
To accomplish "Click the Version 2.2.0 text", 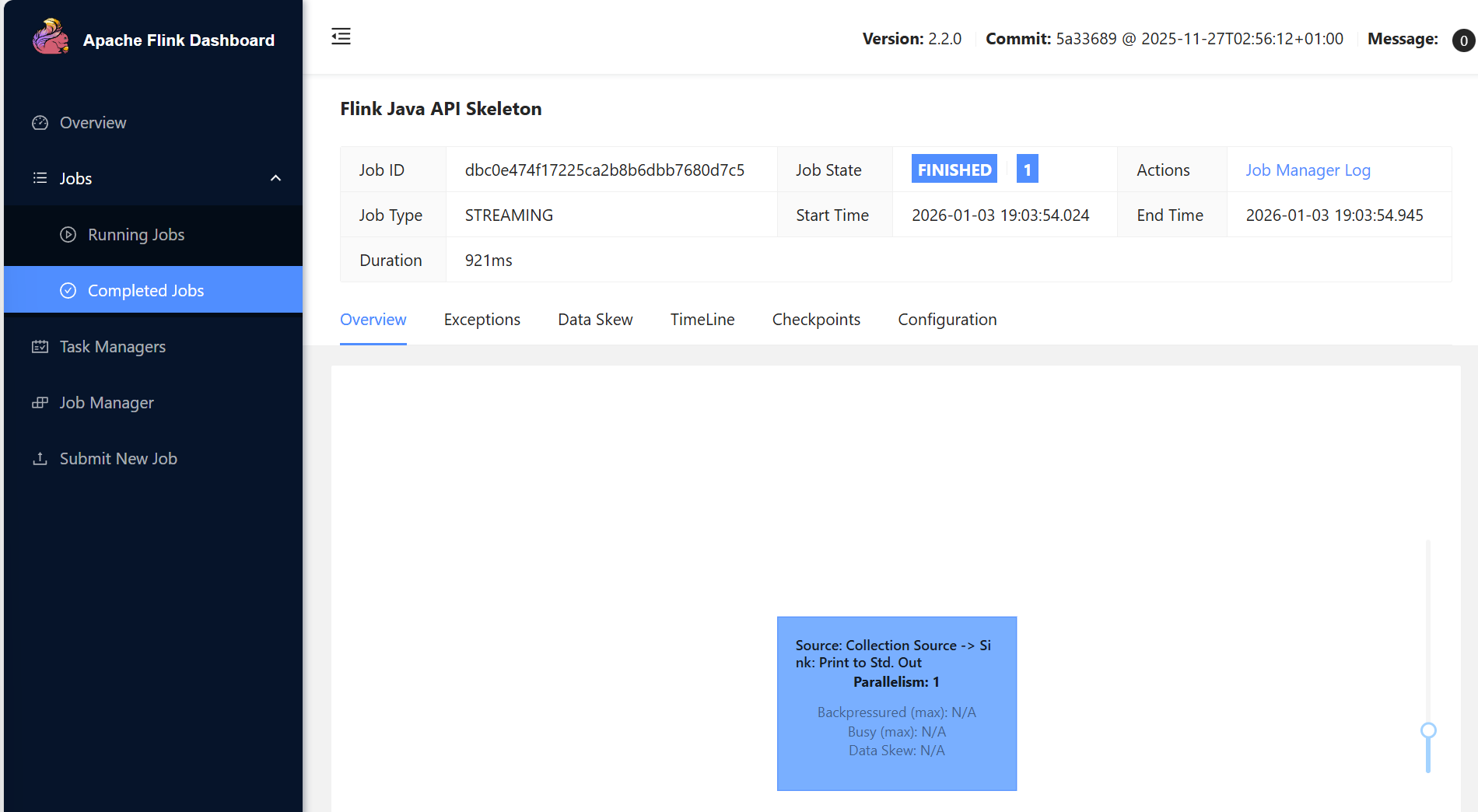I will 912,39.
